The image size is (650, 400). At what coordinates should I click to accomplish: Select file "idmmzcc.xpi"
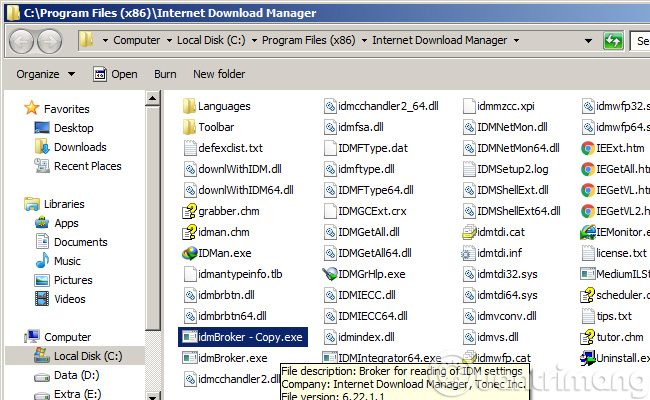(506, 106)
